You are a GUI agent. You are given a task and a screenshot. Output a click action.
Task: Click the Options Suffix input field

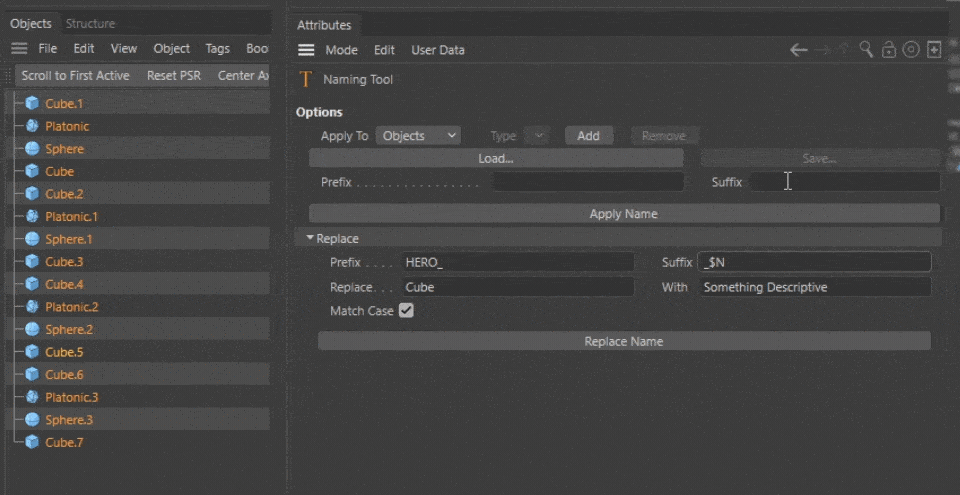pyautogui.click(x=845, y=182)
